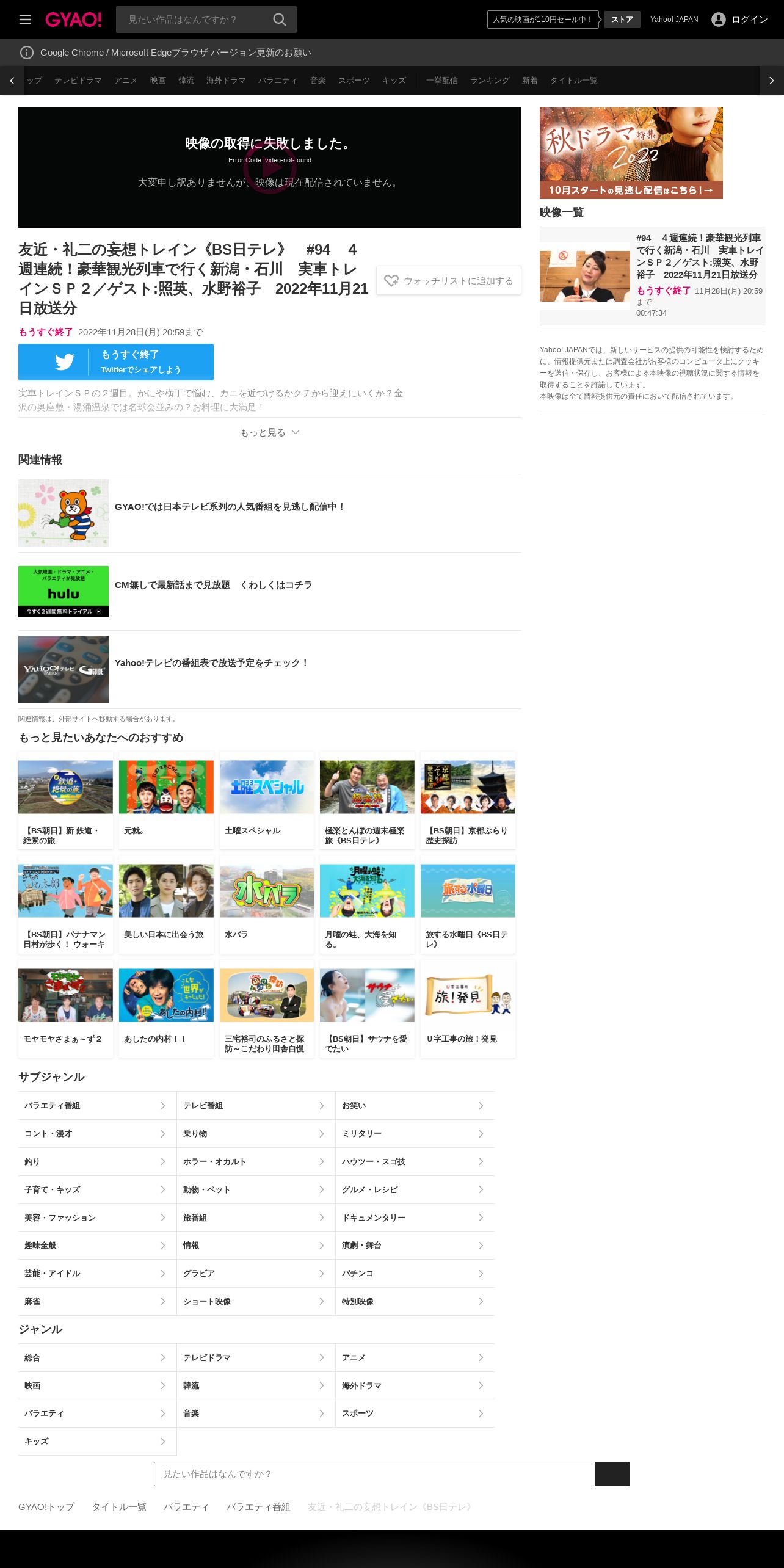Select タイトル一覧 in top navigation
Image resolution: width=784 pixels, height=1568 pixels.
pyautogui.click(x=574, y=81)
